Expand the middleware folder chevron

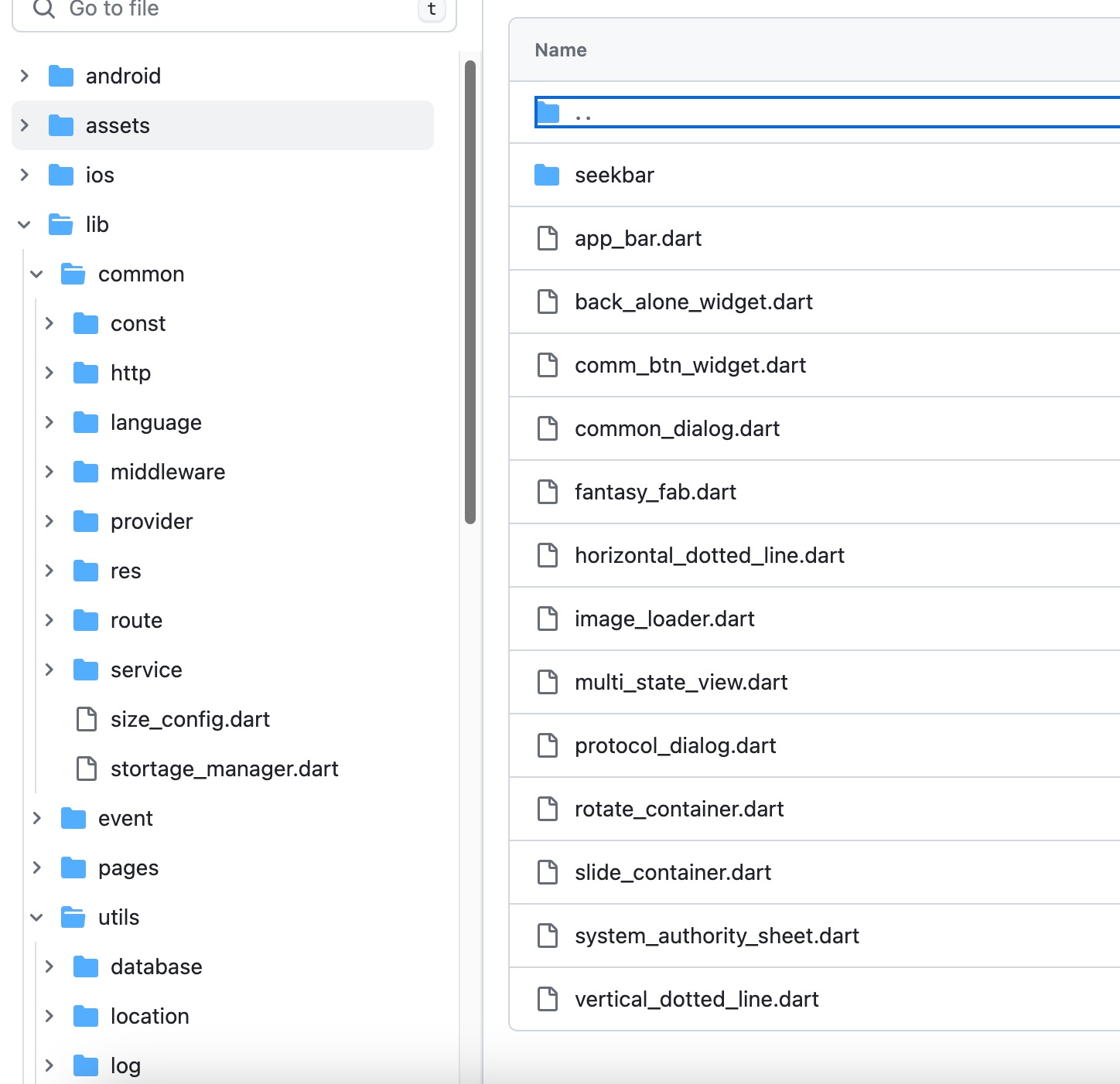50,472
